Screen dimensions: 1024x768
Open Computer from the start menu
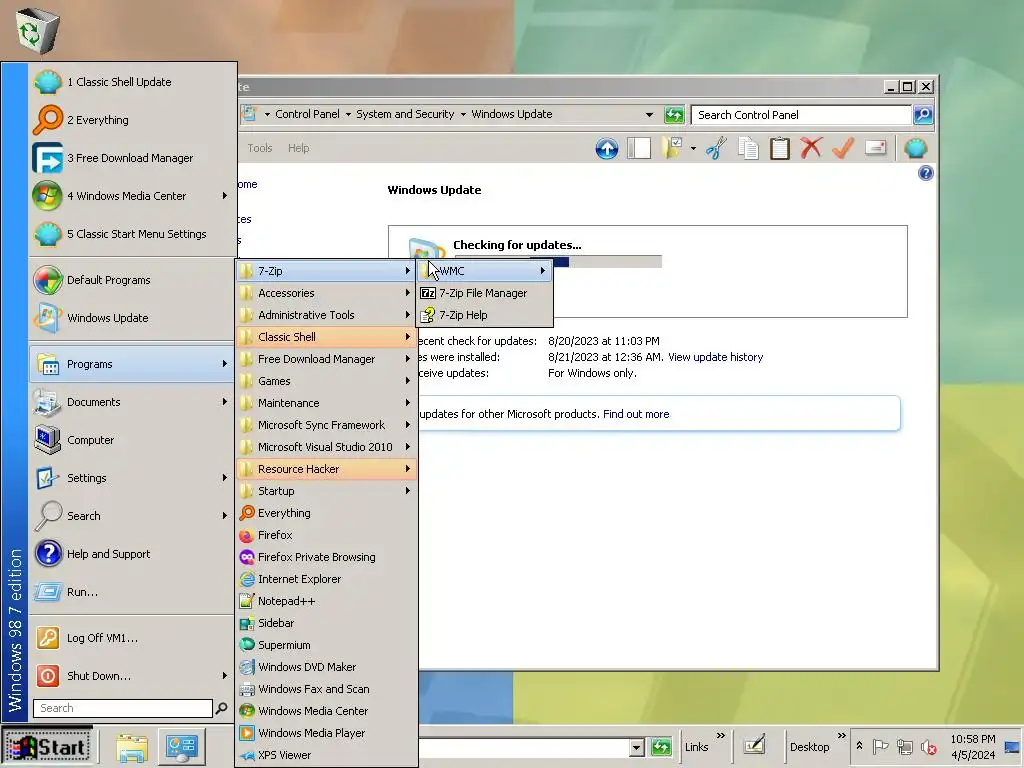133,440
